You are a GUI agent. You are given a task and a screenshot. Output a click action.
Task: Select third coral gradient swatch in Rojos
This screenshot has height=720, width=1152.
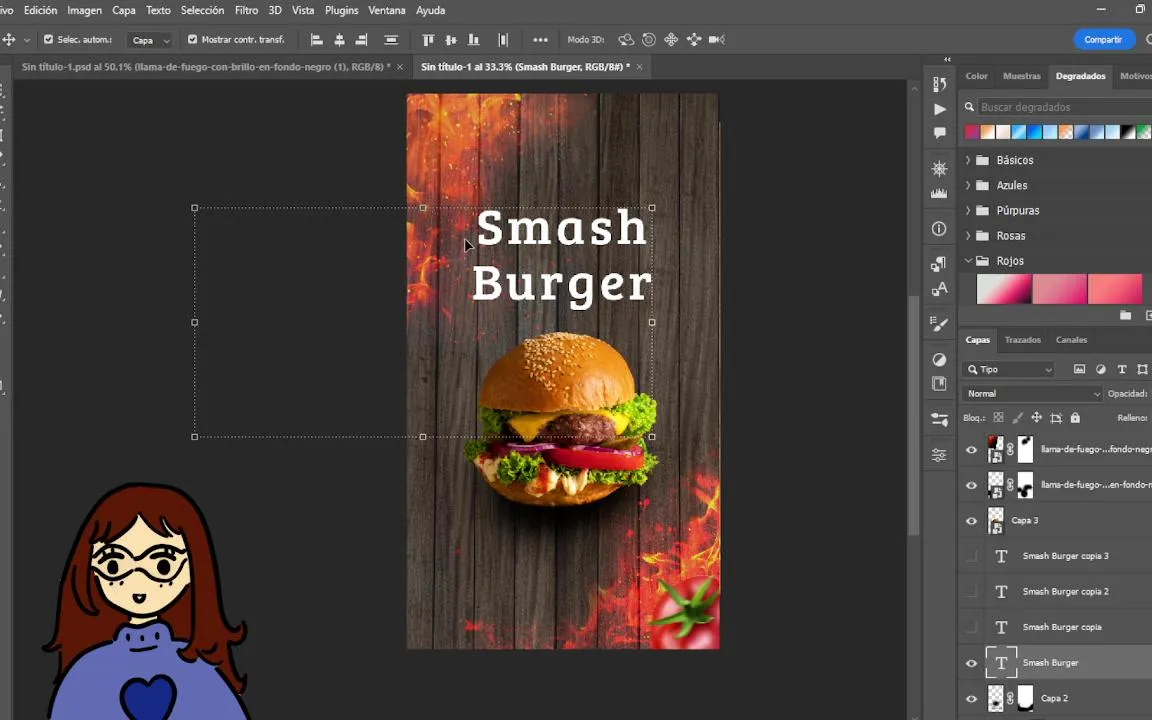(1115, 289)
